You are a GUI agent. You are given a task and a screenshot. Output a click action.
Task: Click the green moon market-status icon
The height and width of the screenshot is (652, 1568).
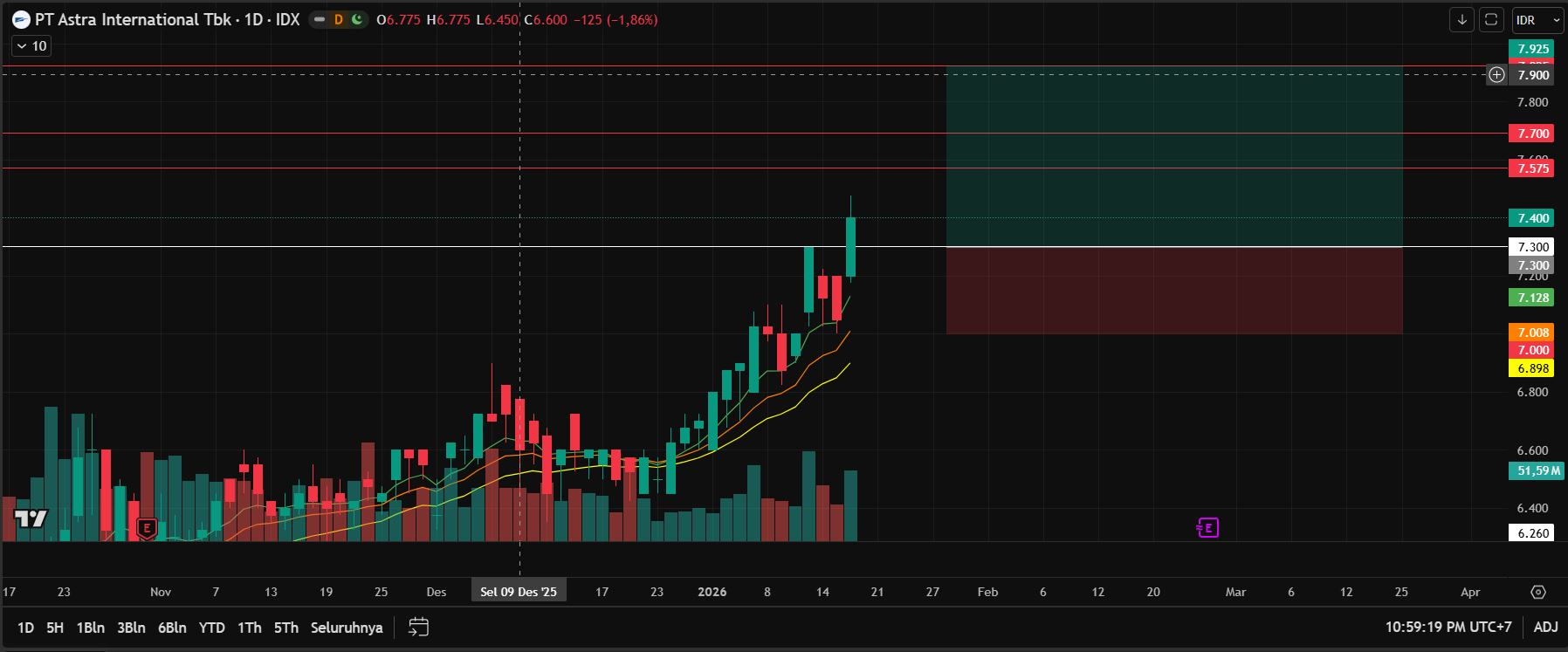[x=357, y=20]
